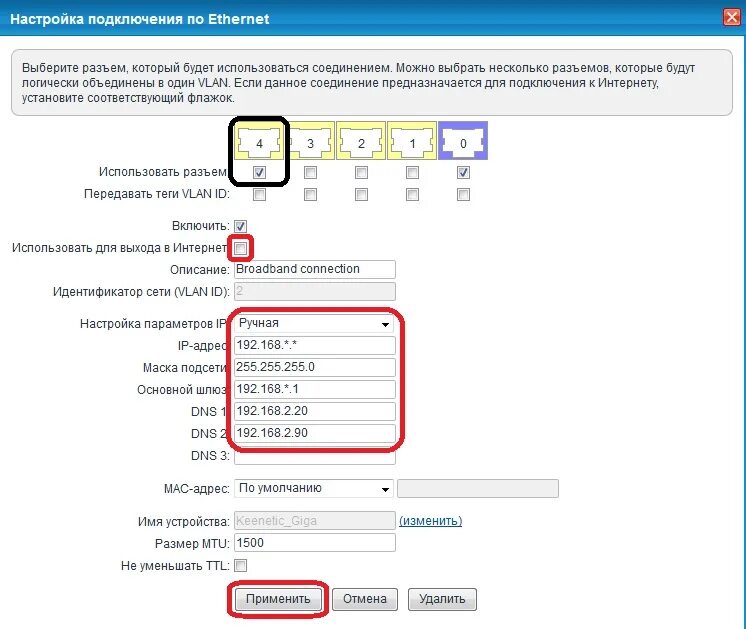Enable VLAN ID tags for port 4
The width and height of the screenshot is (746, 629).
coord(259,194)
